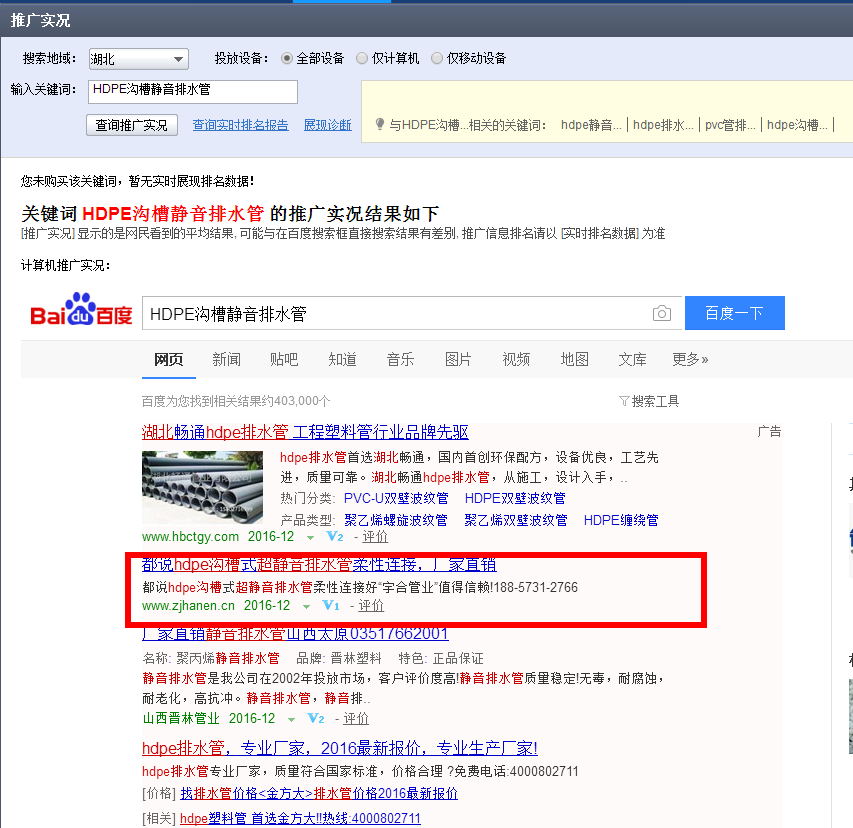Image resolution: width=853 pixels, height=828 pixels.
Task: Click the 搜索工具 link
Action: [x=655, y=401]
